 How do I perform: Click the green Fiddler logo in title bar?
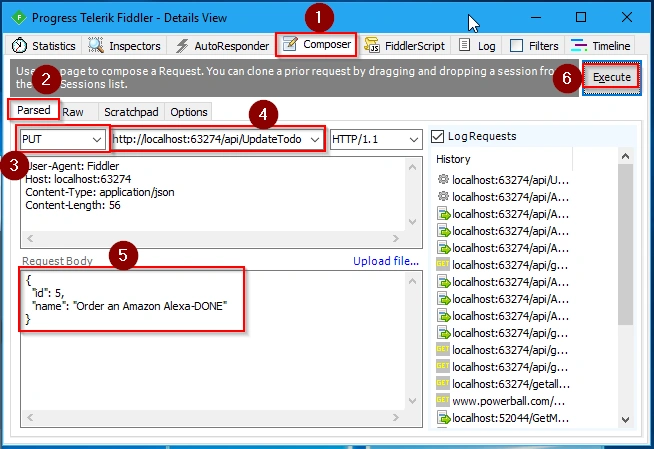(19, 18)
